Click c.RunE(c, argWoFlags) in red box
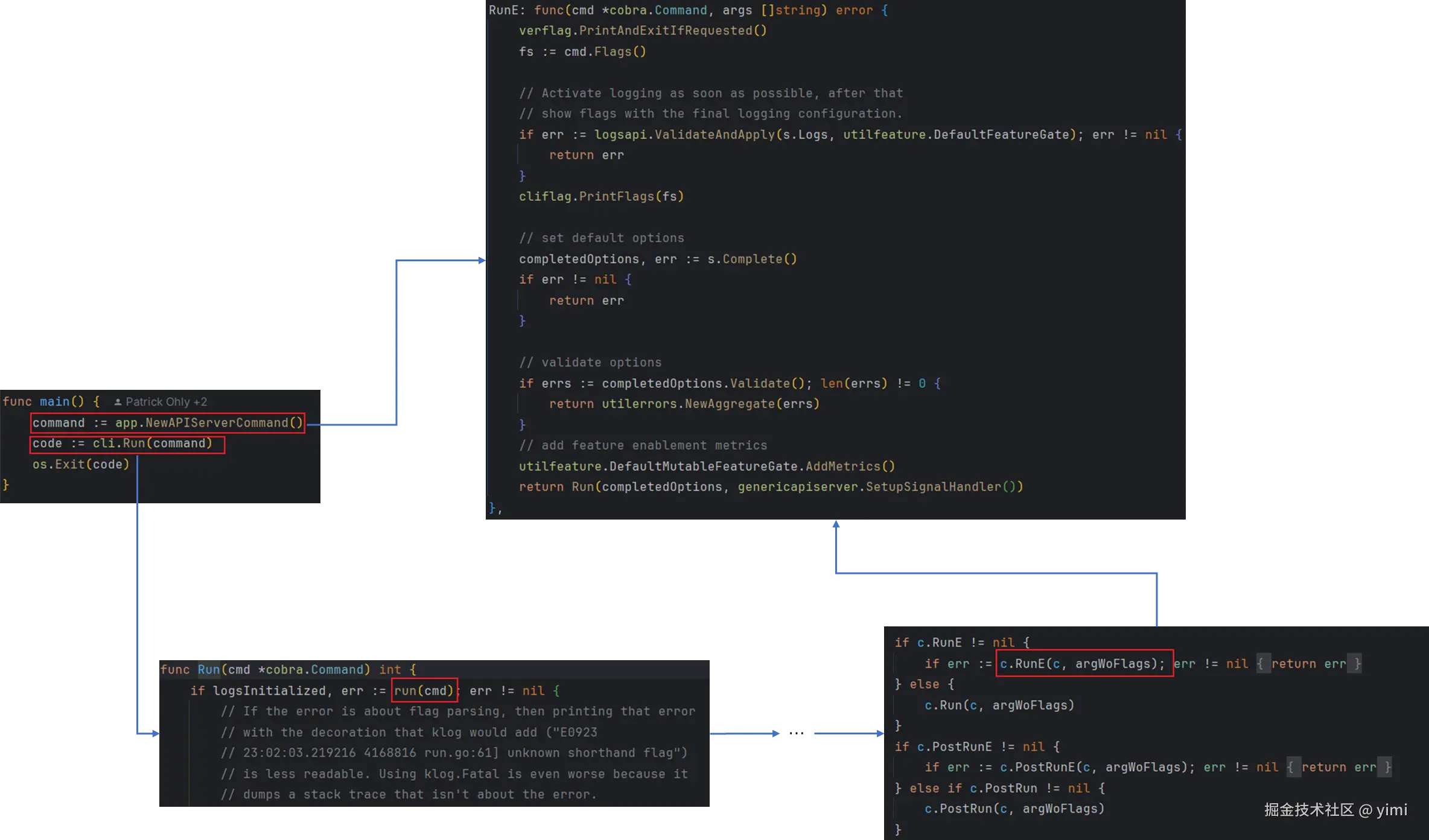 (x=1083, y=664)
